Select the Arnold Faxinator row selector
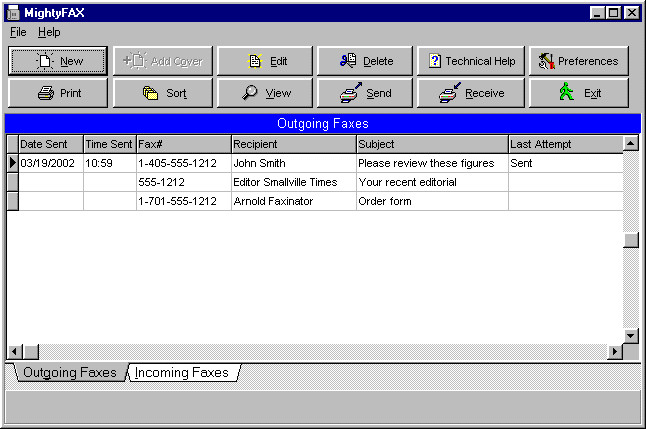The image size is (646, 429). (x=13, y=201)
